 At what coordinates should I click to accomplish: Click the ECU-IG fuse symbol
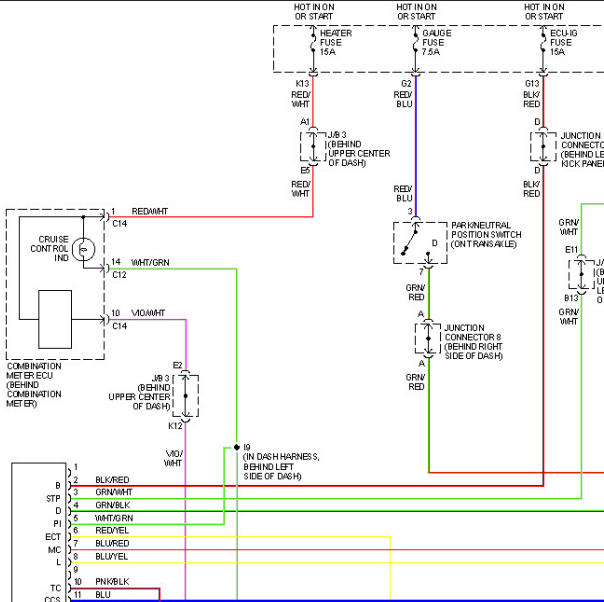(x=543, y=42)
